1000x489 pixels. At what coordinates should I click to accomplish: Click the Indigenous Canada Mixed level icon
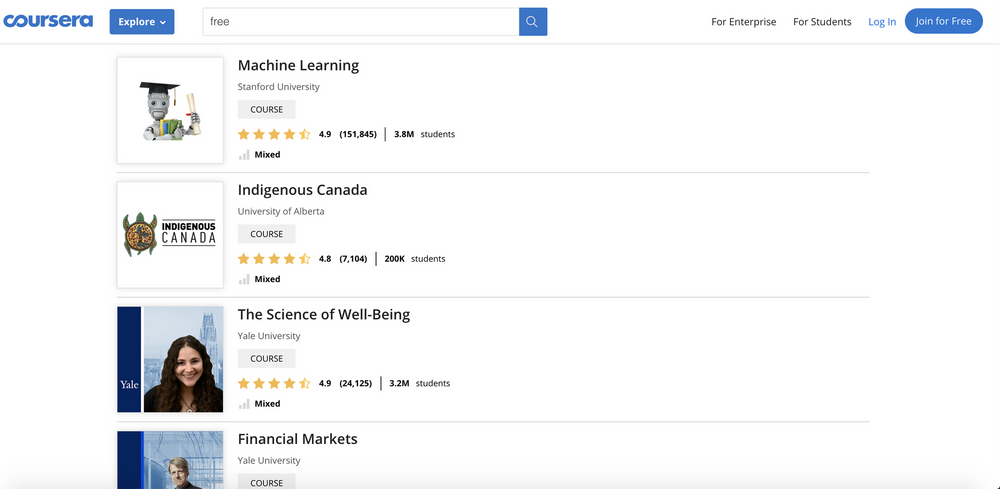pos(244,280)
